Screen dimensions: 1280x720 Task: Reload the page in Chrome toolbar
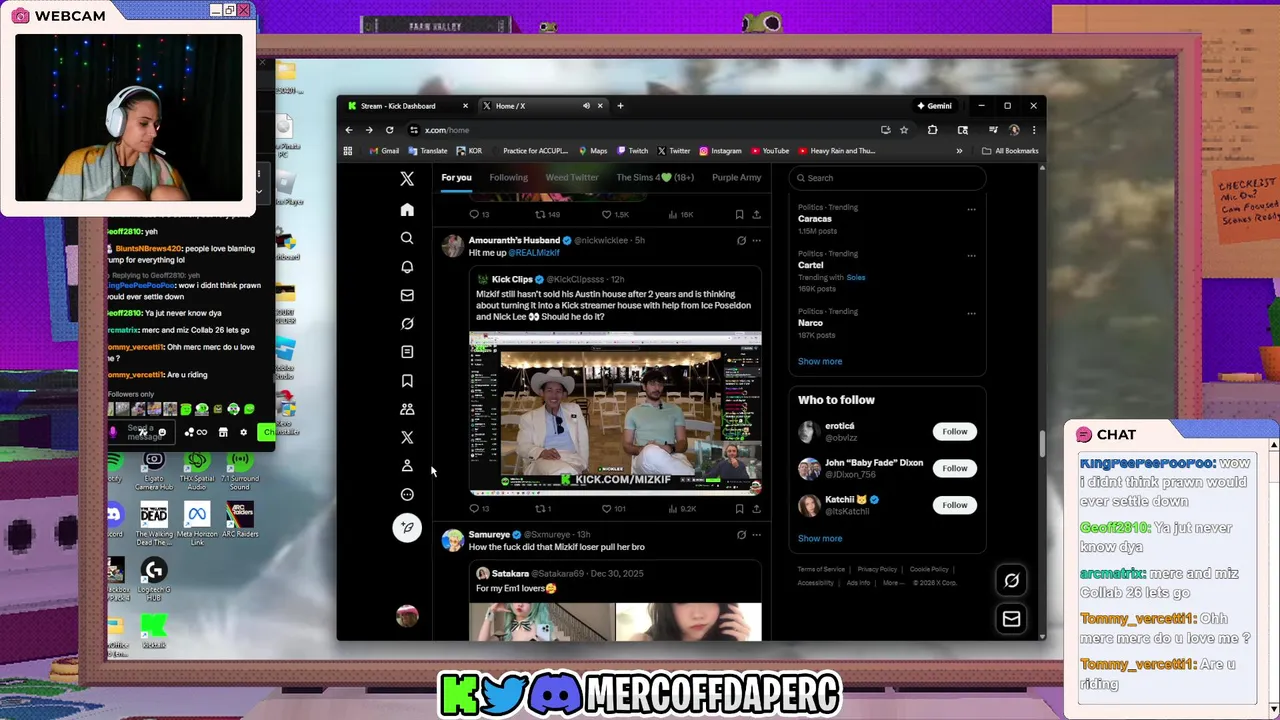tap(389, 130)
